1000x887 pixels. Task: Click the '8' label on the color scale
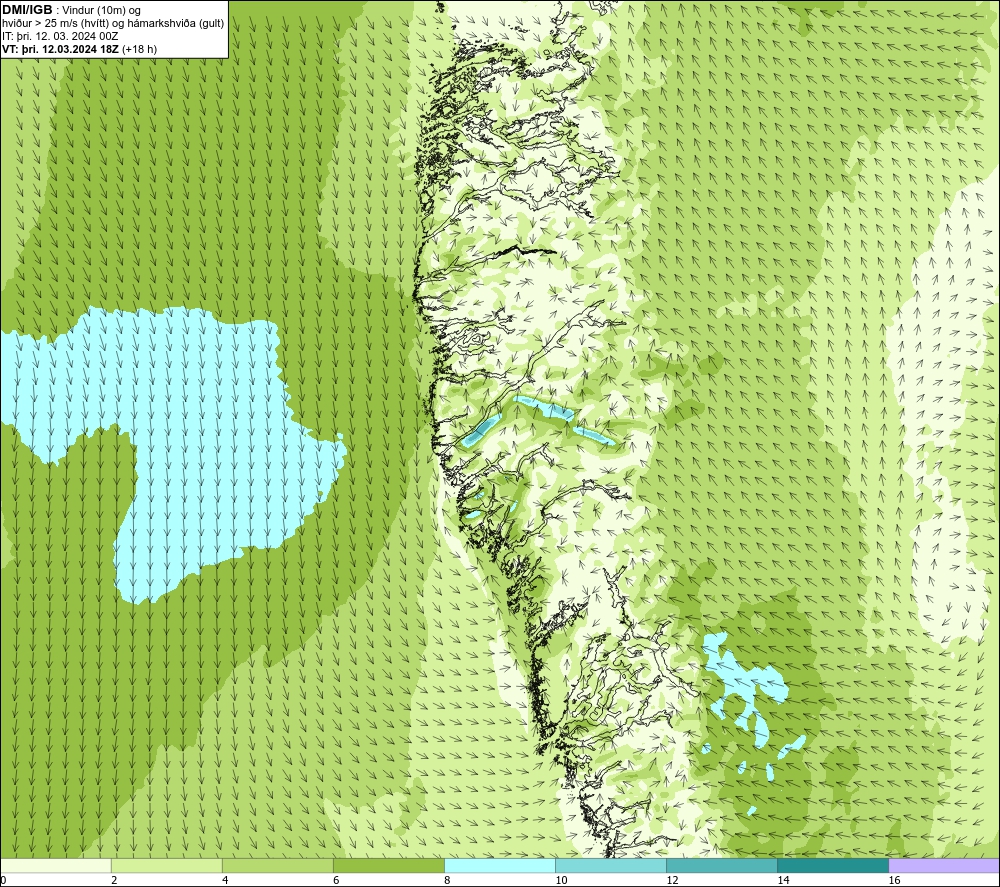(447, 881)
